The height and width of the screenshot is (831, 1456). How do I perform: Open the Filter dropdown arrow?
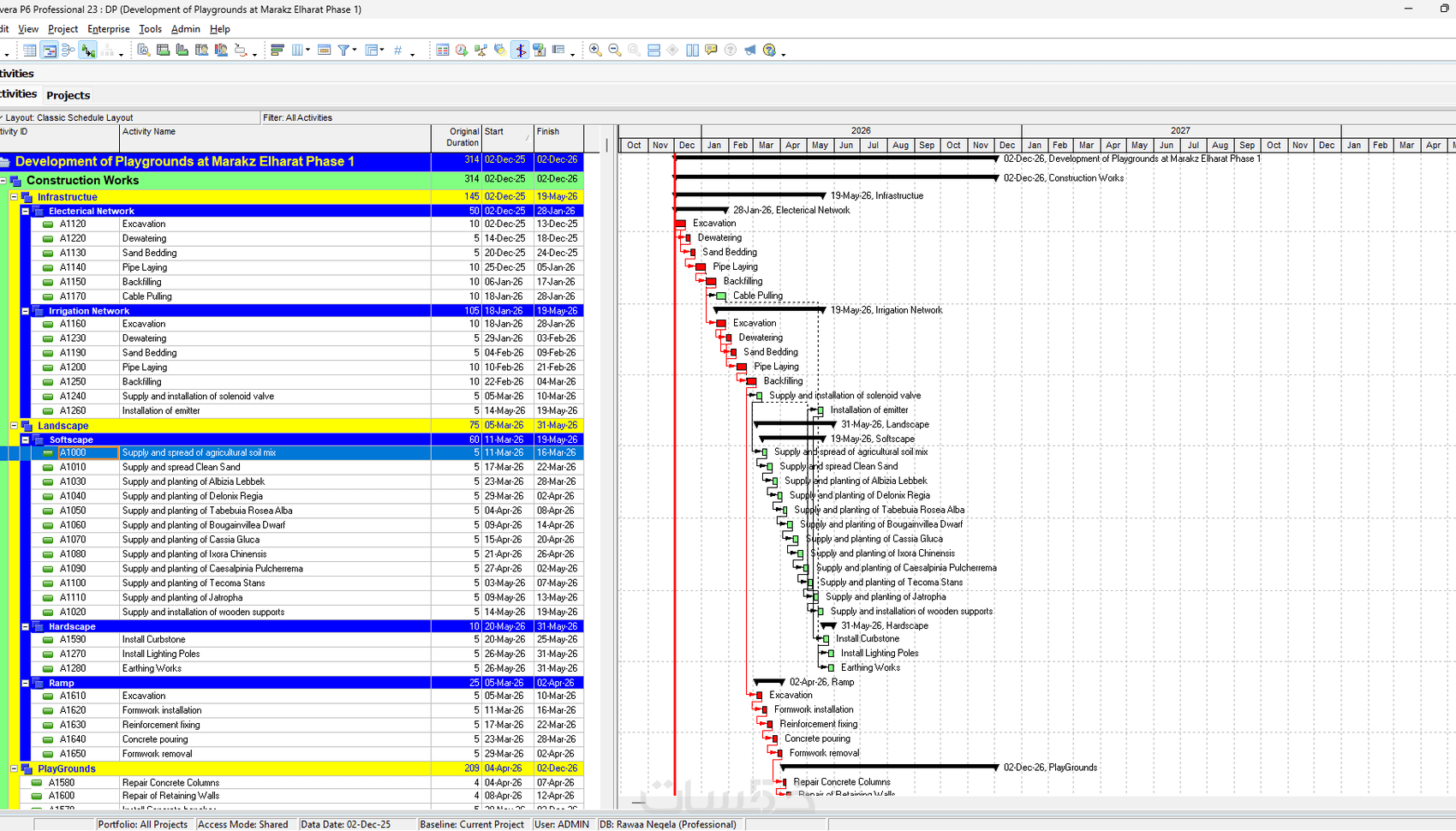[354, 51]
